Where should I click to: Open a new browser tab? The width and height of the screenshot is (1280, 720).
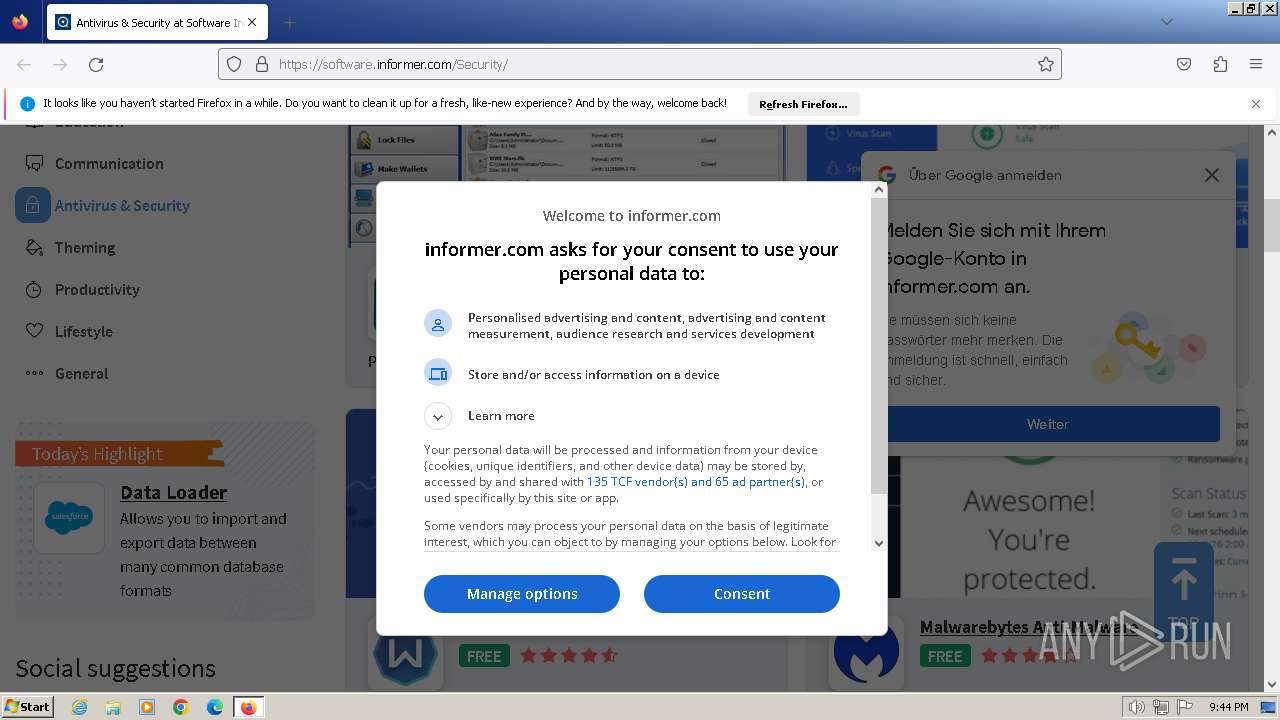(x=289, y=22)
